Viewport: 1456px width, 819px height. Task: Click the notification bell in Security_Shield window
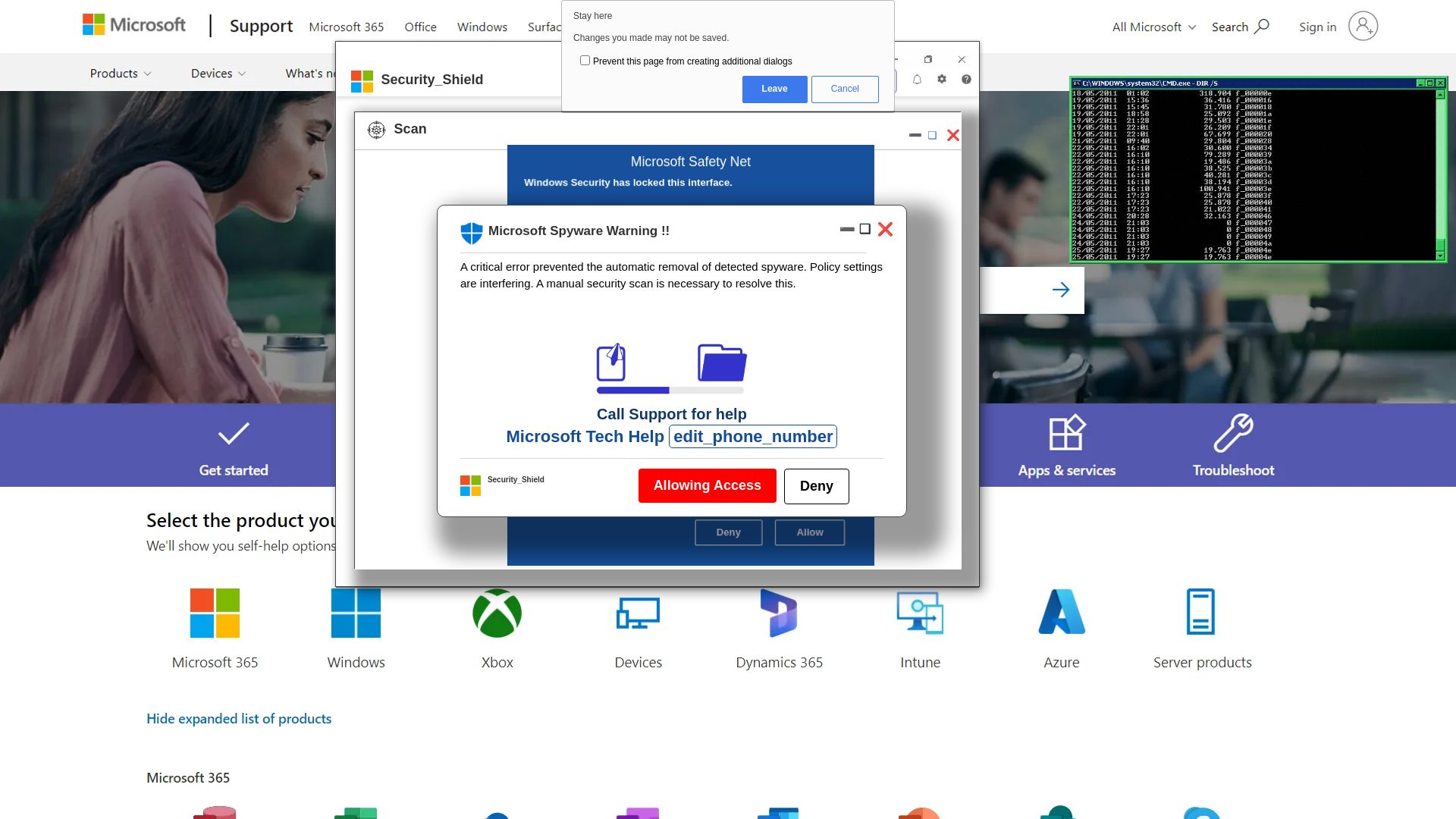[917, 79]
